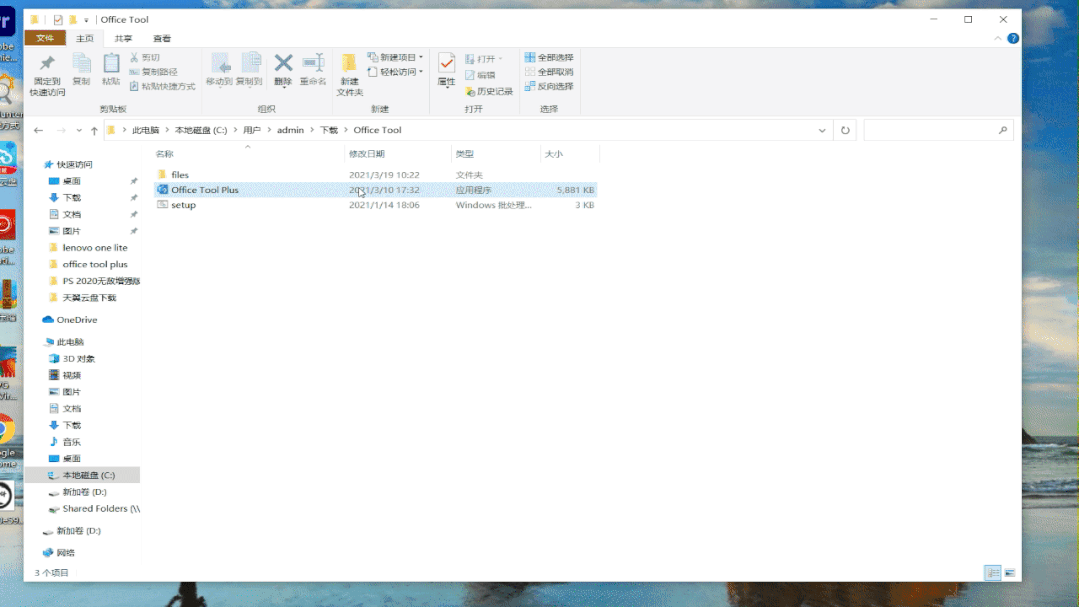Image resolution: width=1079 pixels, height=607 pixels.
Task: Click the Back navigation arrow
Action: [x=39, y=130]
